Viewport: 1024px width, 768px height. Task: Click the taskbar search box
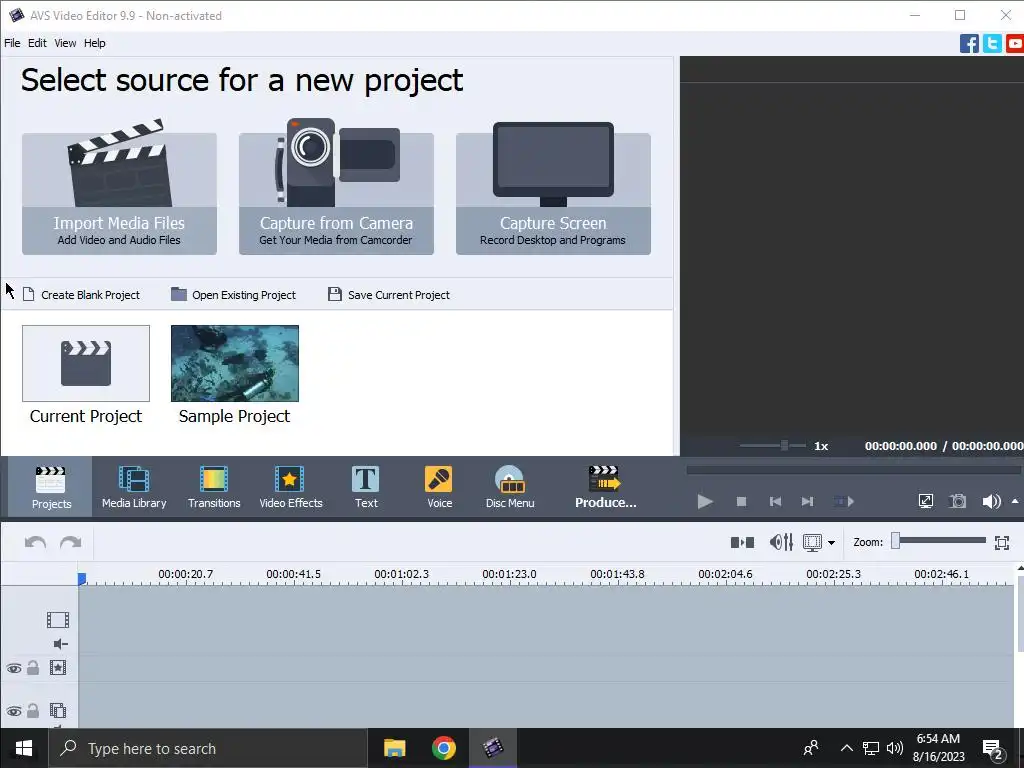(208, 748)
